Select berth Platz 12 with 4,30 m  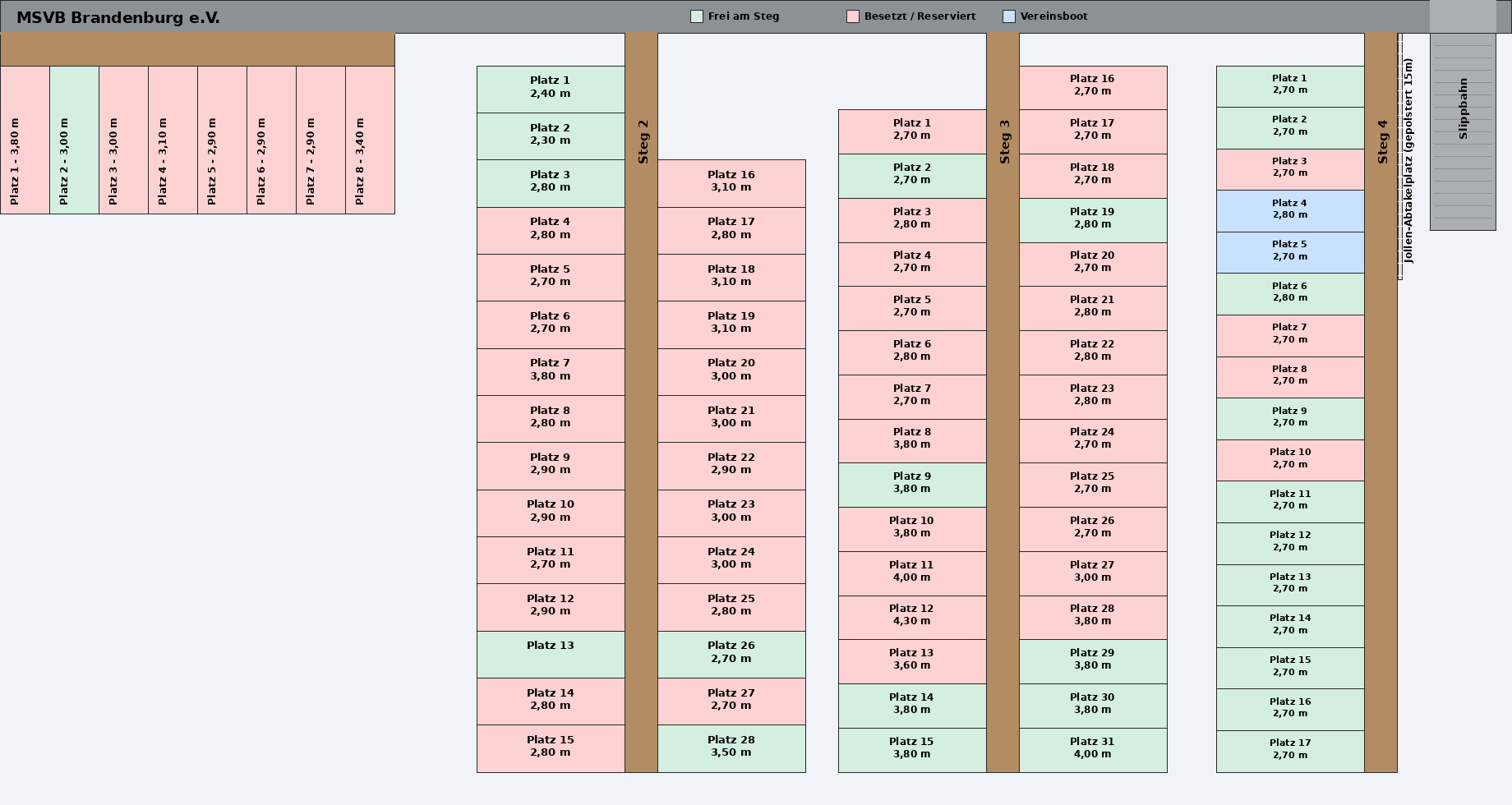click(x=912, y=618)
